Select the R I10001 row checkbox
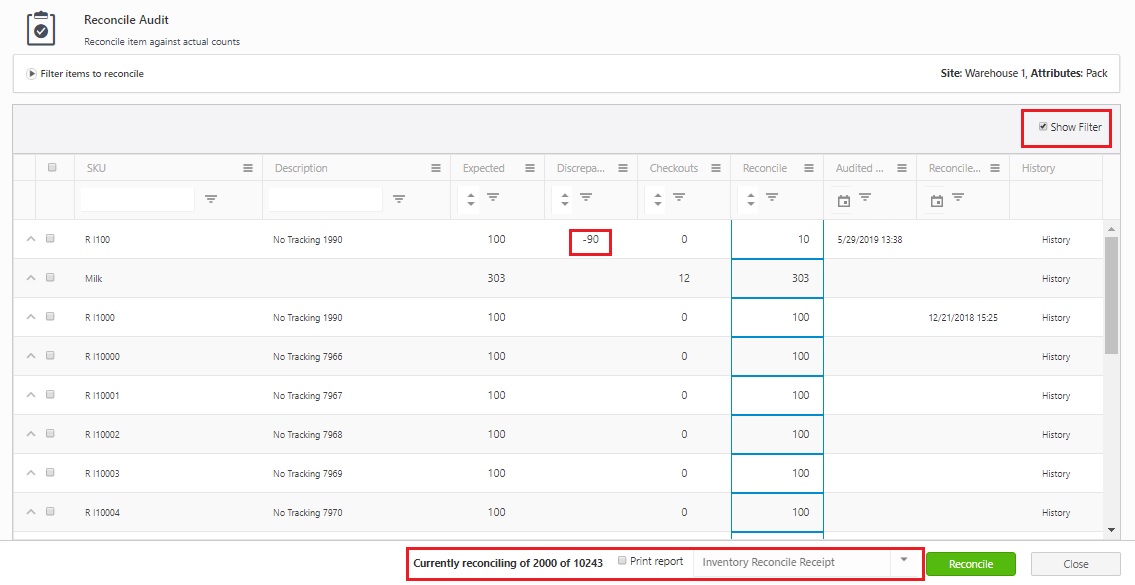This screenshot has height=585, width=1135. [x=50, y=395]
